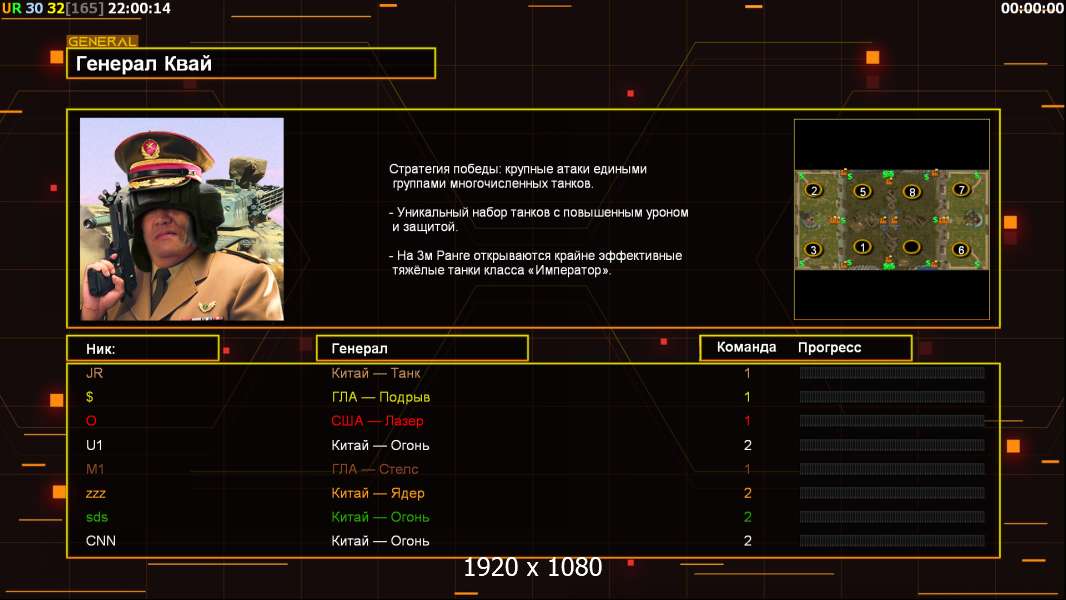Click 'Китай — Танк' general entry
This screenshot has height=600, width=1066.
click(x=376, y=373)
